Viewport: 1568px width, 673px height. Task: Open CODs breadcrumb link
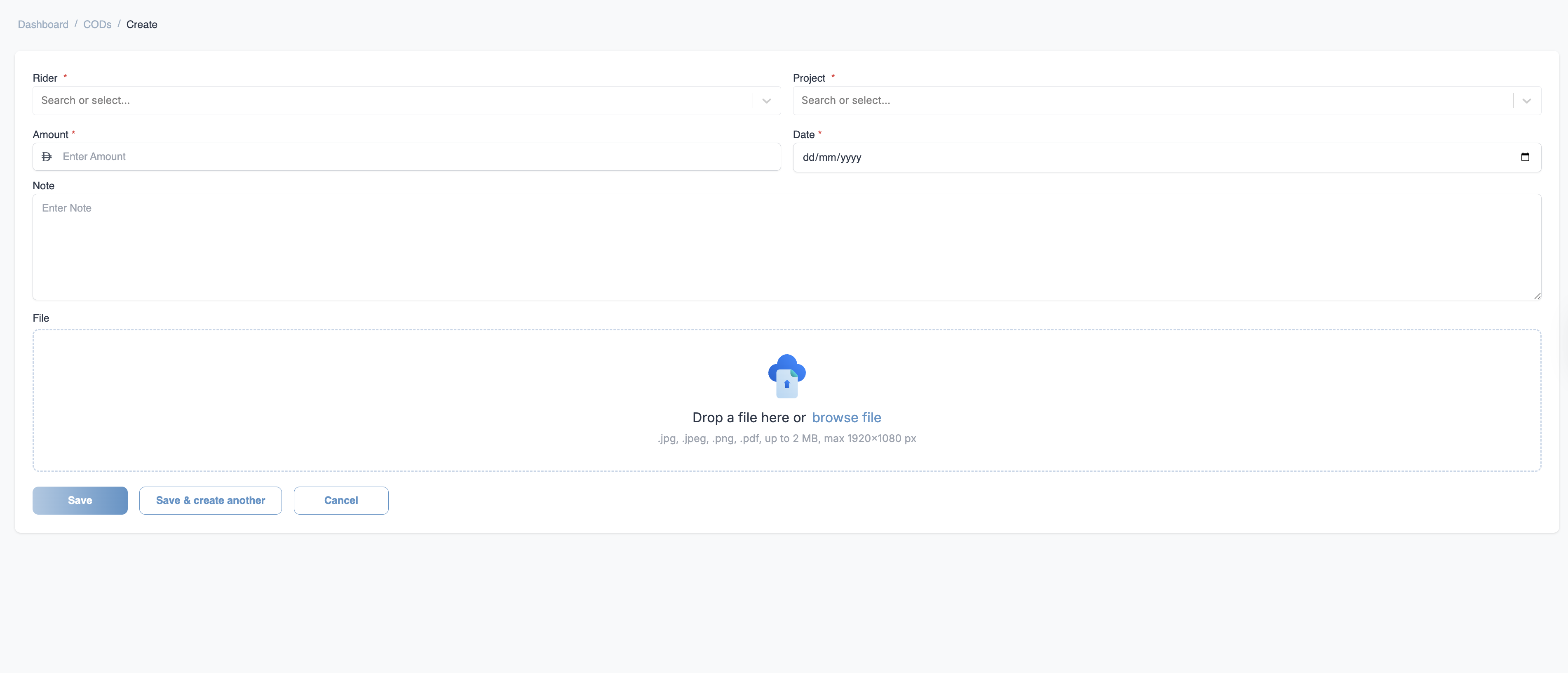[97, 24]
